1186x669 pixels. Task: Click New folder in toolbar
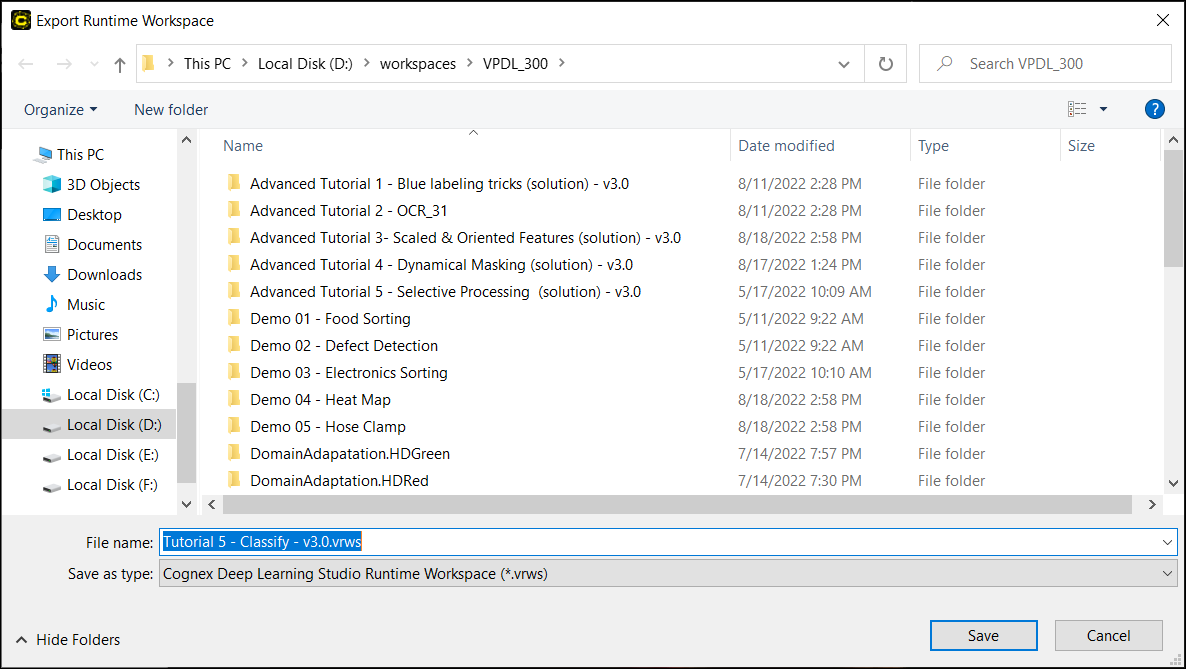[x=171, y=110]
